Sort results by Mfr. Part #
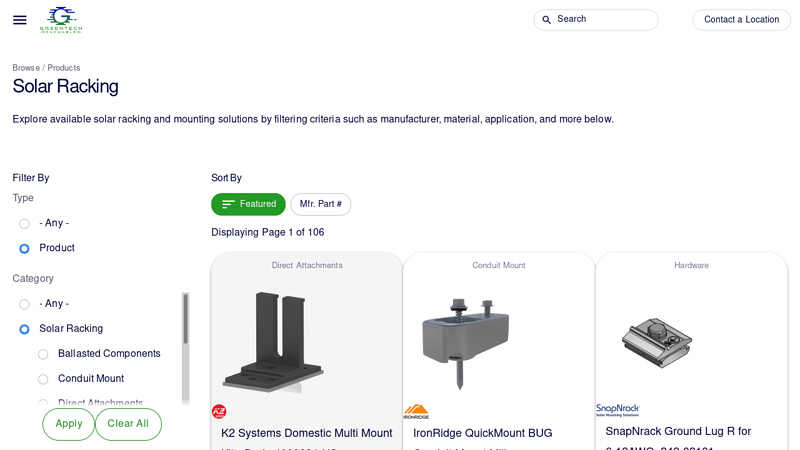 (320, 204)
